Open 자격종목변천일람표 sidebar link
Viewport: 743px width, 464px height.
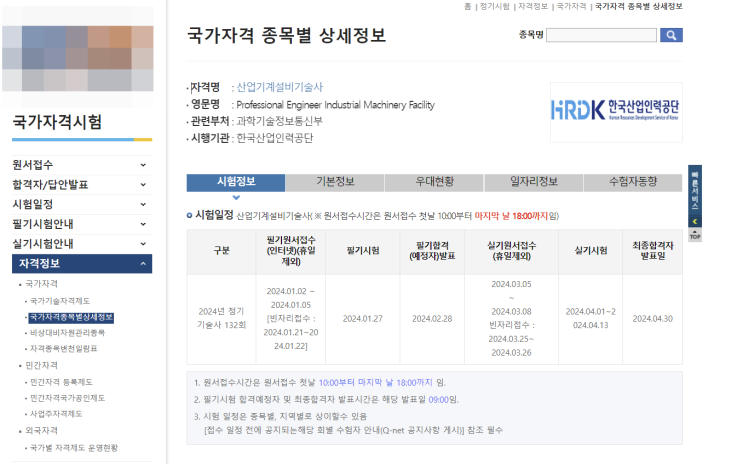point(63,348)
